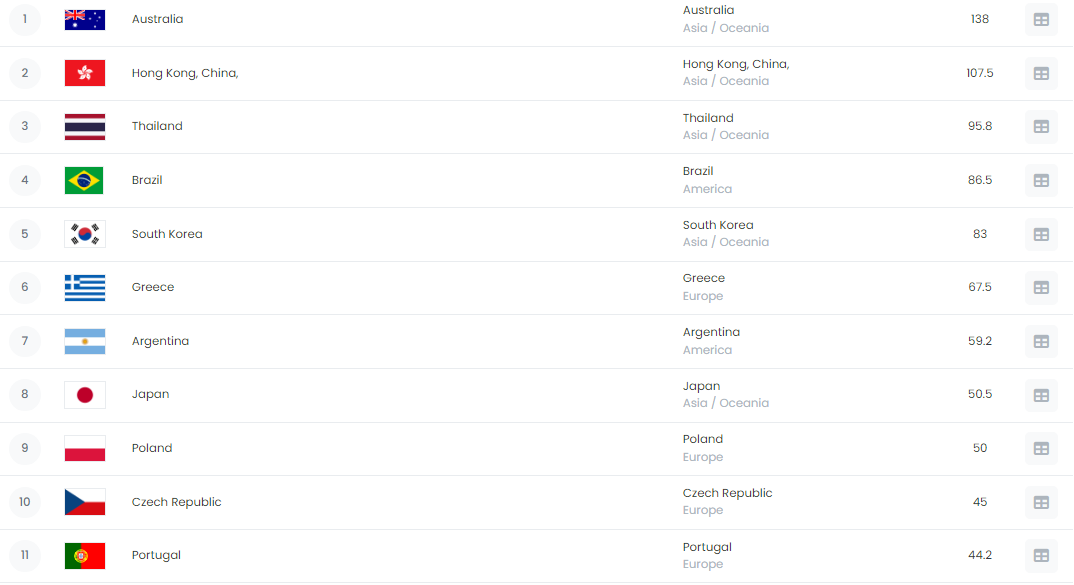Image resolution: width=1074 pixels, height=585 pixels.
Task: Click the Brazil flag thumbnail
Action: tap(85, 180)
